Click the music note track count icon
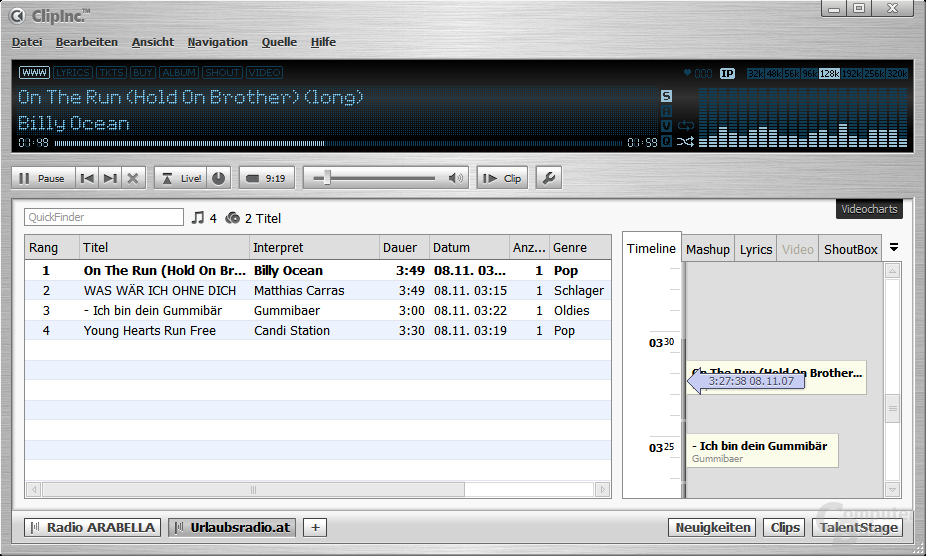 [198, 218]
